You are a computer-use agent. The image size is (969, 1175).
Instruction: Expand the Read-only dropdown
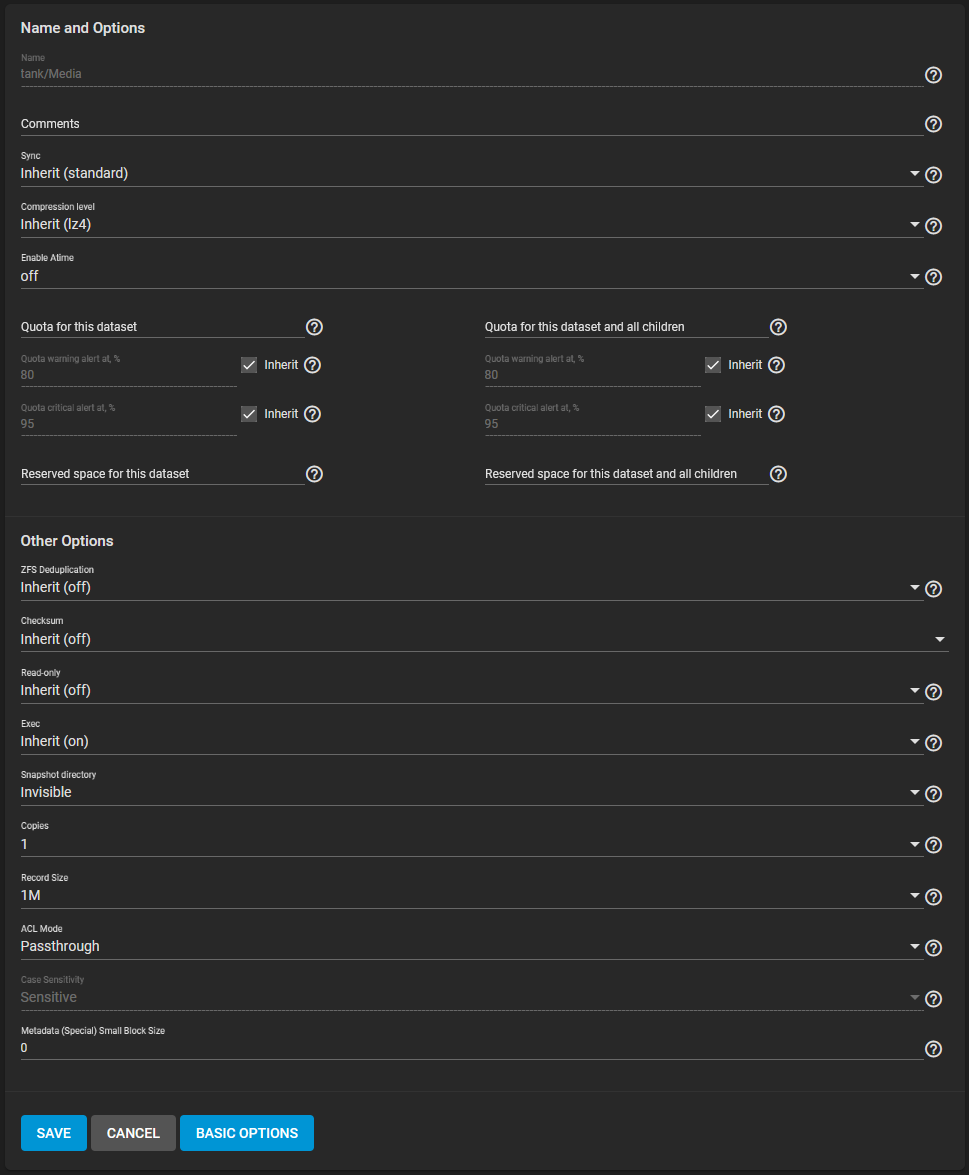pos(470,690)
